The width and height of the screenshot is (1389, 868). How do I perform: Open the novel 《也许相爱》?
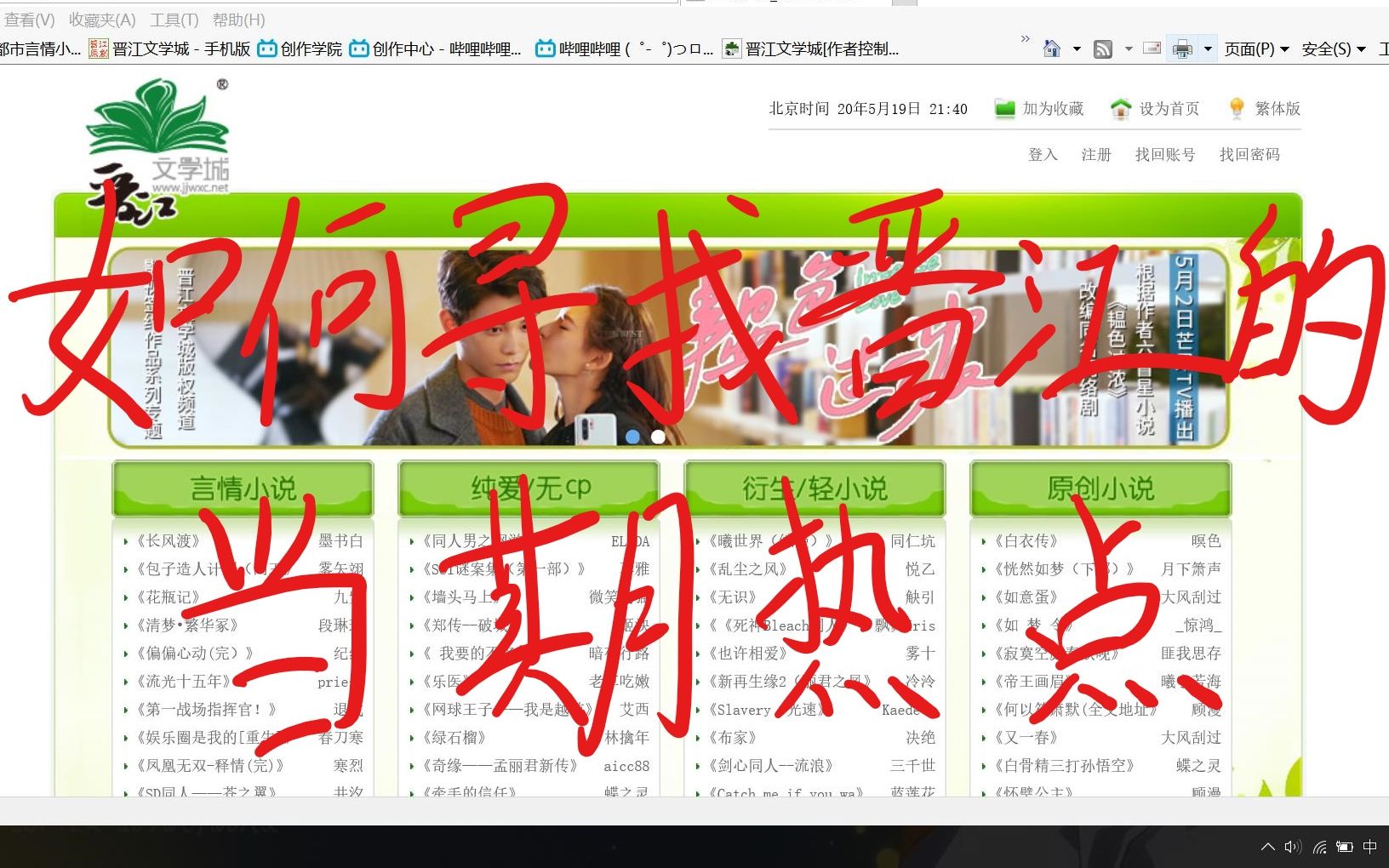[x=748, y=653]
